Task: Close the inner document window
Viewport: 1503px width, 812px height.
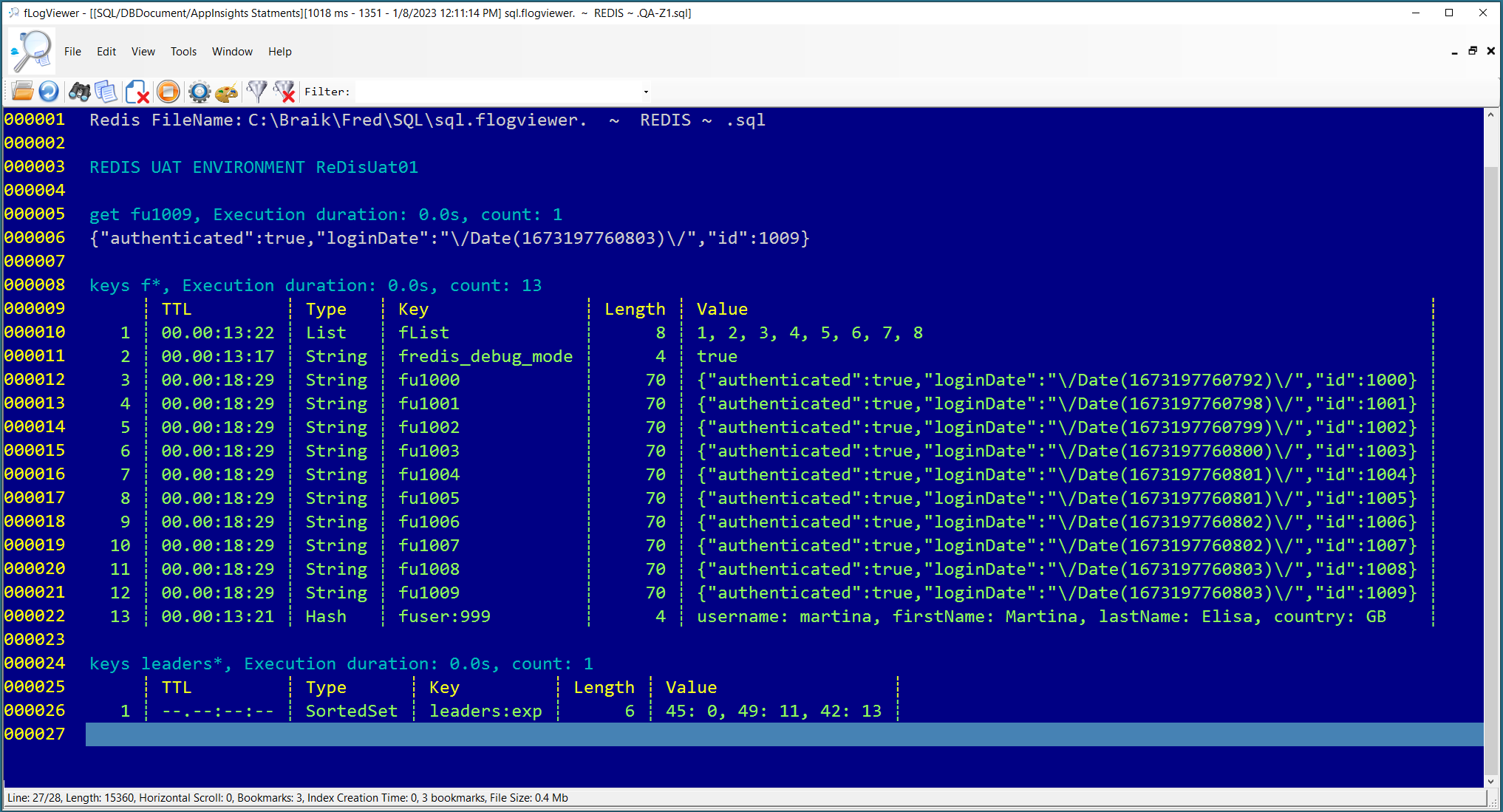Action: click(1491, 51)
